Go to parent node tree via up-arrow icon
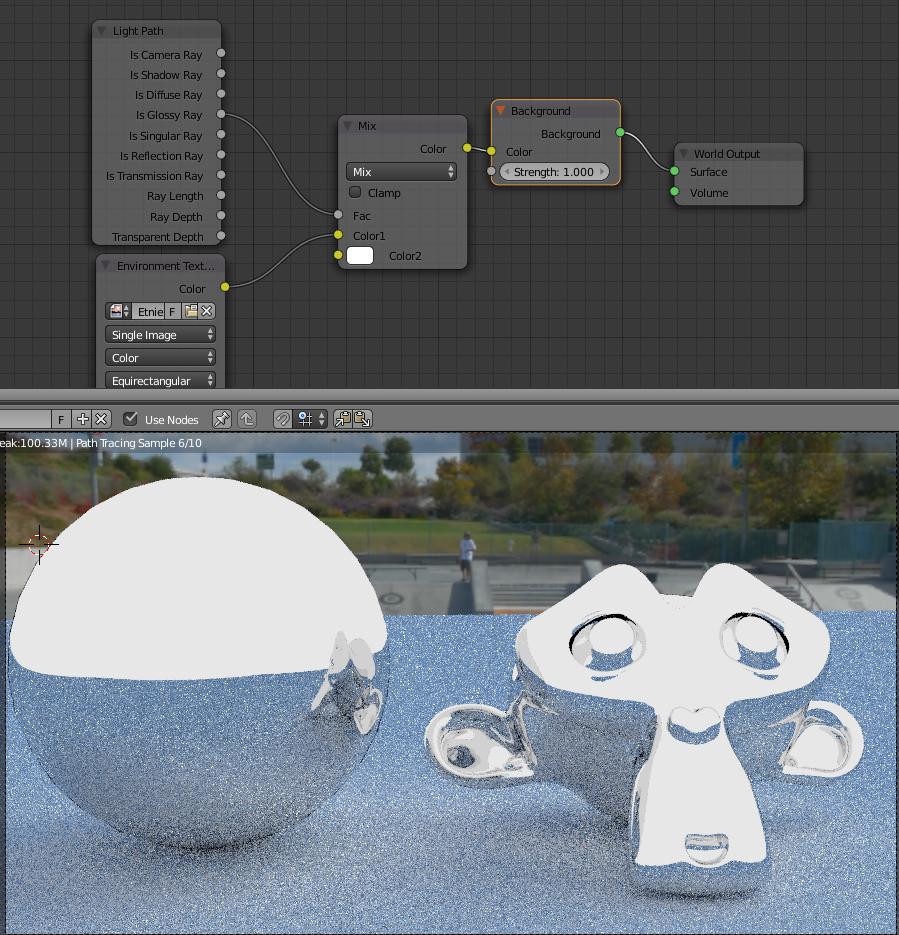Screen dimensions: 899x935 (246, 419)
